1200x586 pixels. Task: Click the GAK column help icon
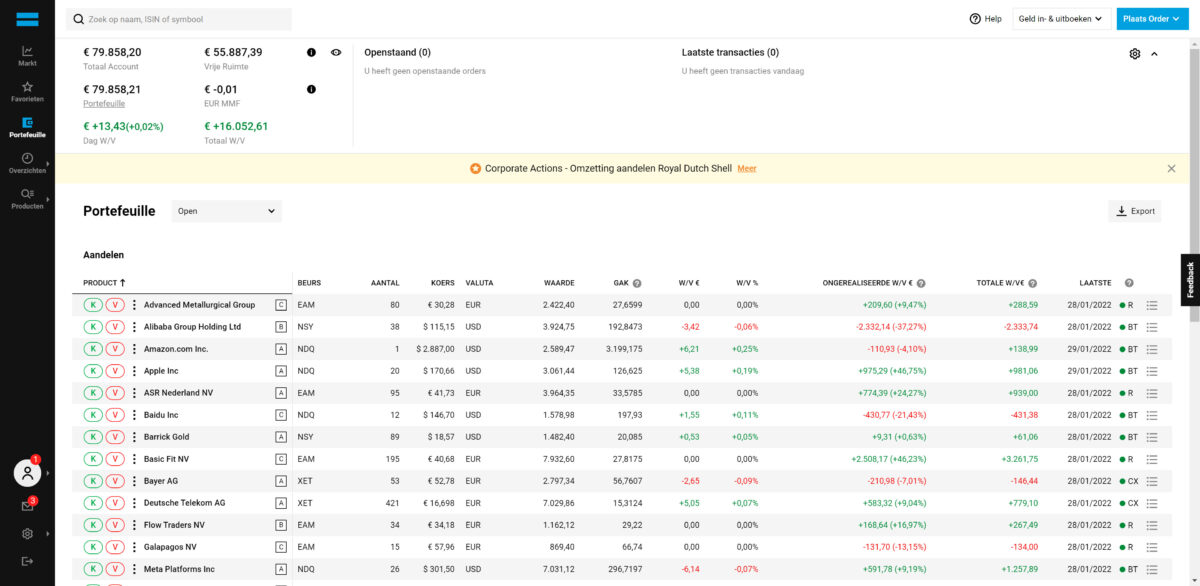[x=637, y=283]
